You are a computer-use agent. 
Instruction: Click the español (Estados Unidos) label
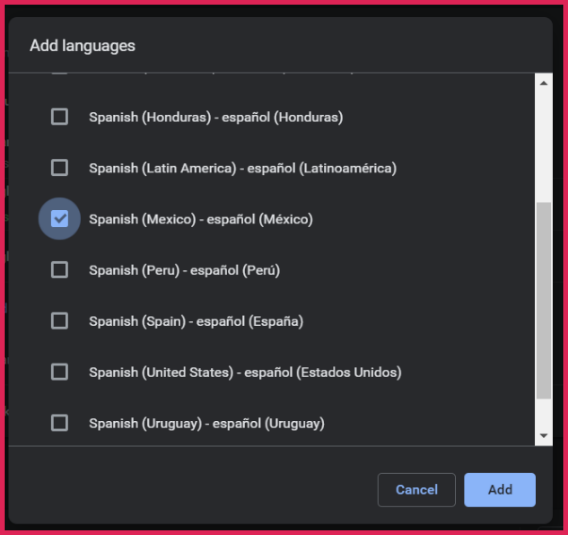click(323, 373)
